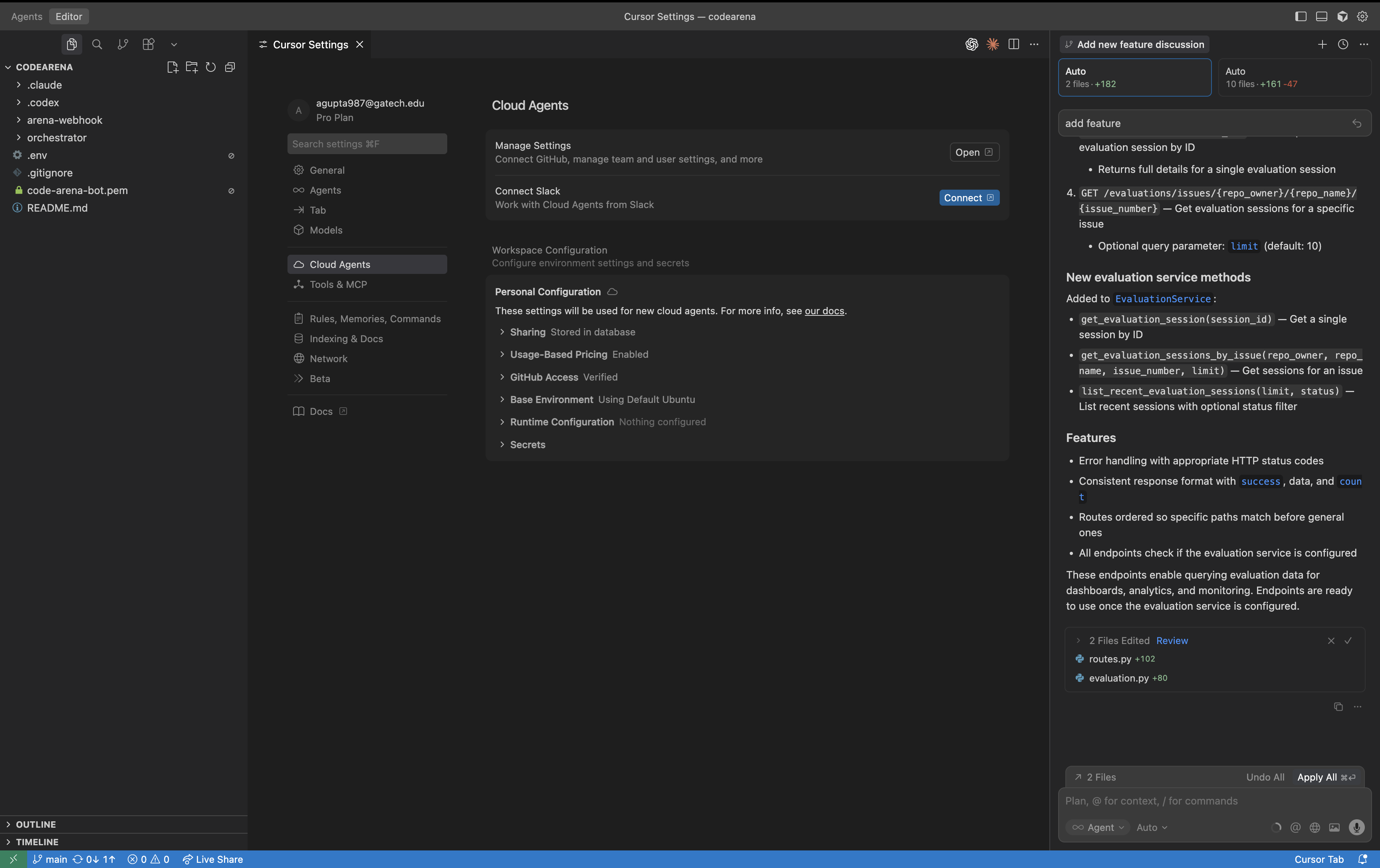Refresh the CODEARENA explorer tree
Image resolution: width=1380 pixels, height=868 pixels.
[x=211, y=67]
